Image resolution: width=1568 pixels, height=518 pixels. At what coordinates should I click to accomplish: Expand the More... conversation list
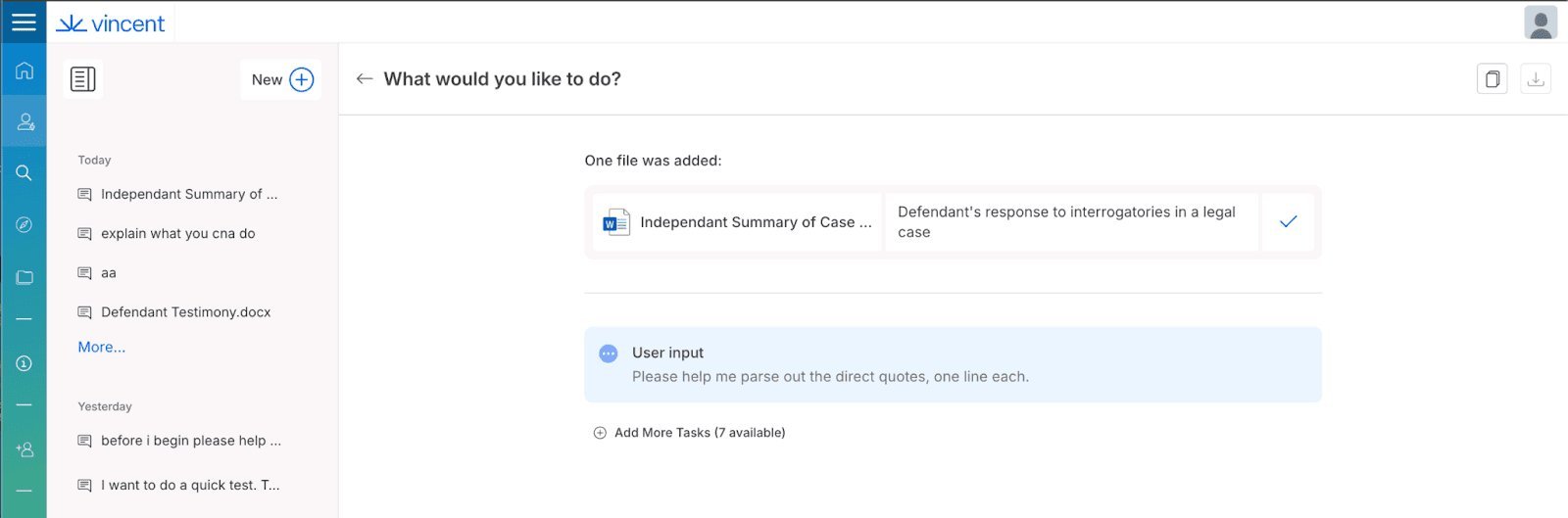(102, 348)
